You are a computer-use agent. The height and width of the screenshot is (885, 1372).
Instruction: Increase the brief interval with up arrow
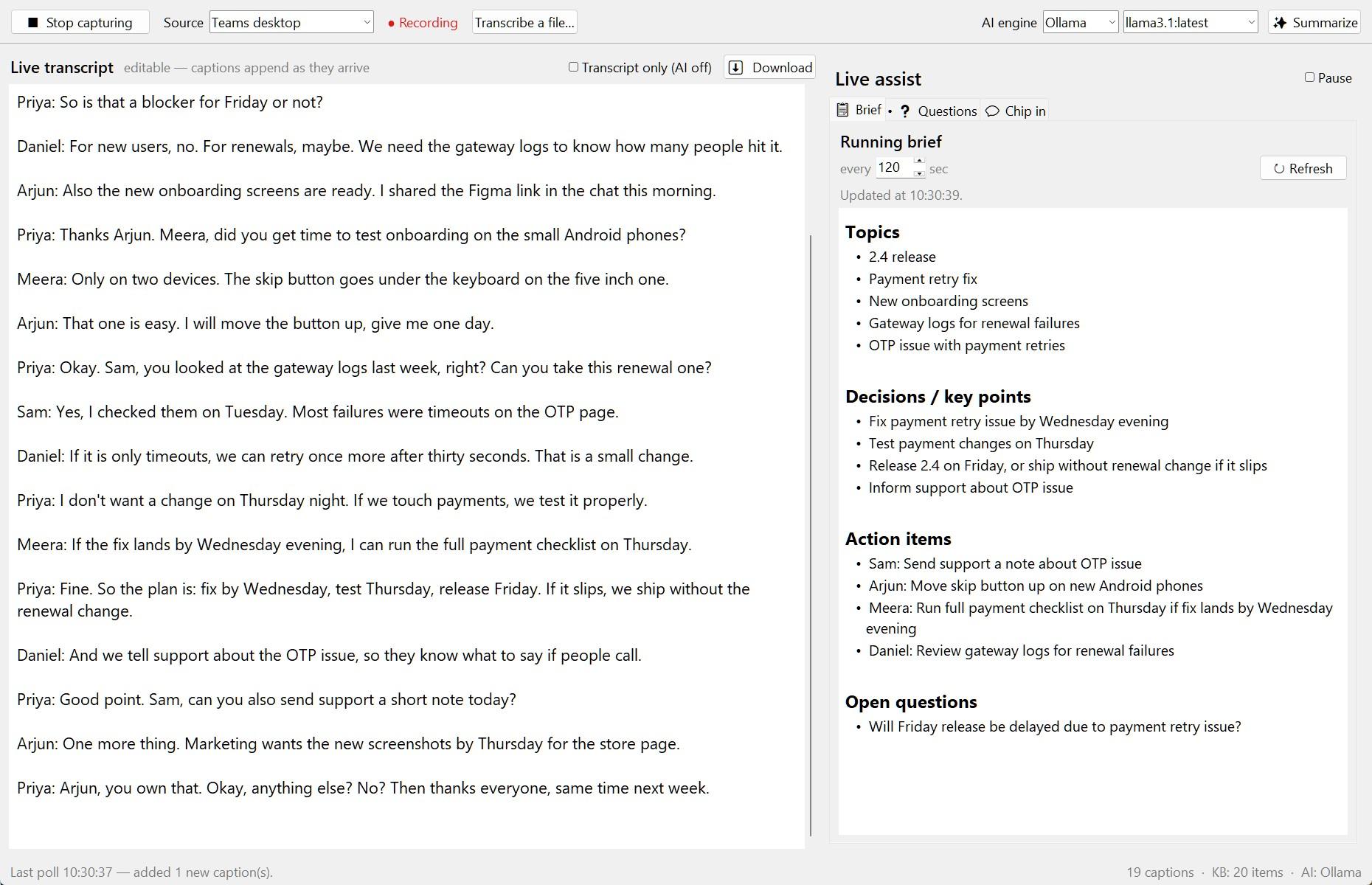point(919,162)
